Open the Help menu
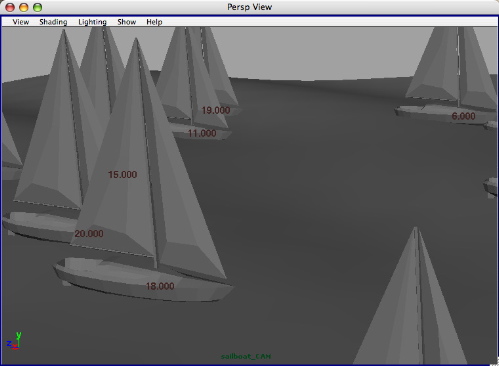The height and width of the screenshot is (366, 499). click(154, 22)
